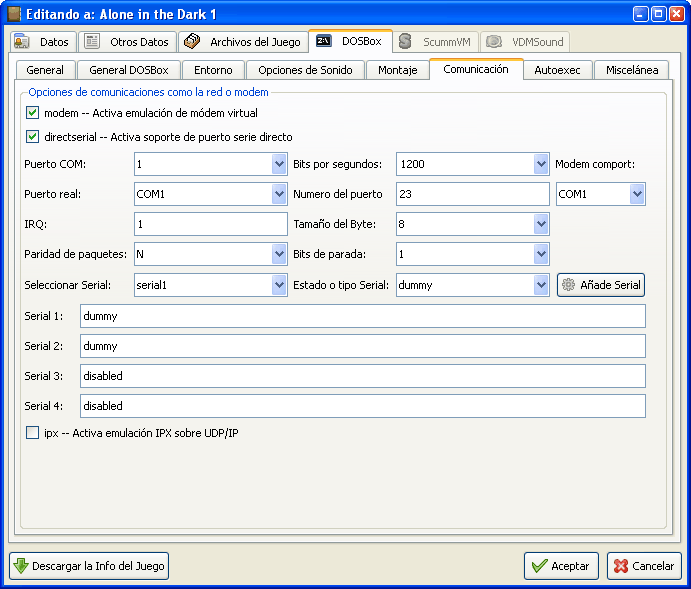
Task: Minimize the Editando window
Action: 640,14
